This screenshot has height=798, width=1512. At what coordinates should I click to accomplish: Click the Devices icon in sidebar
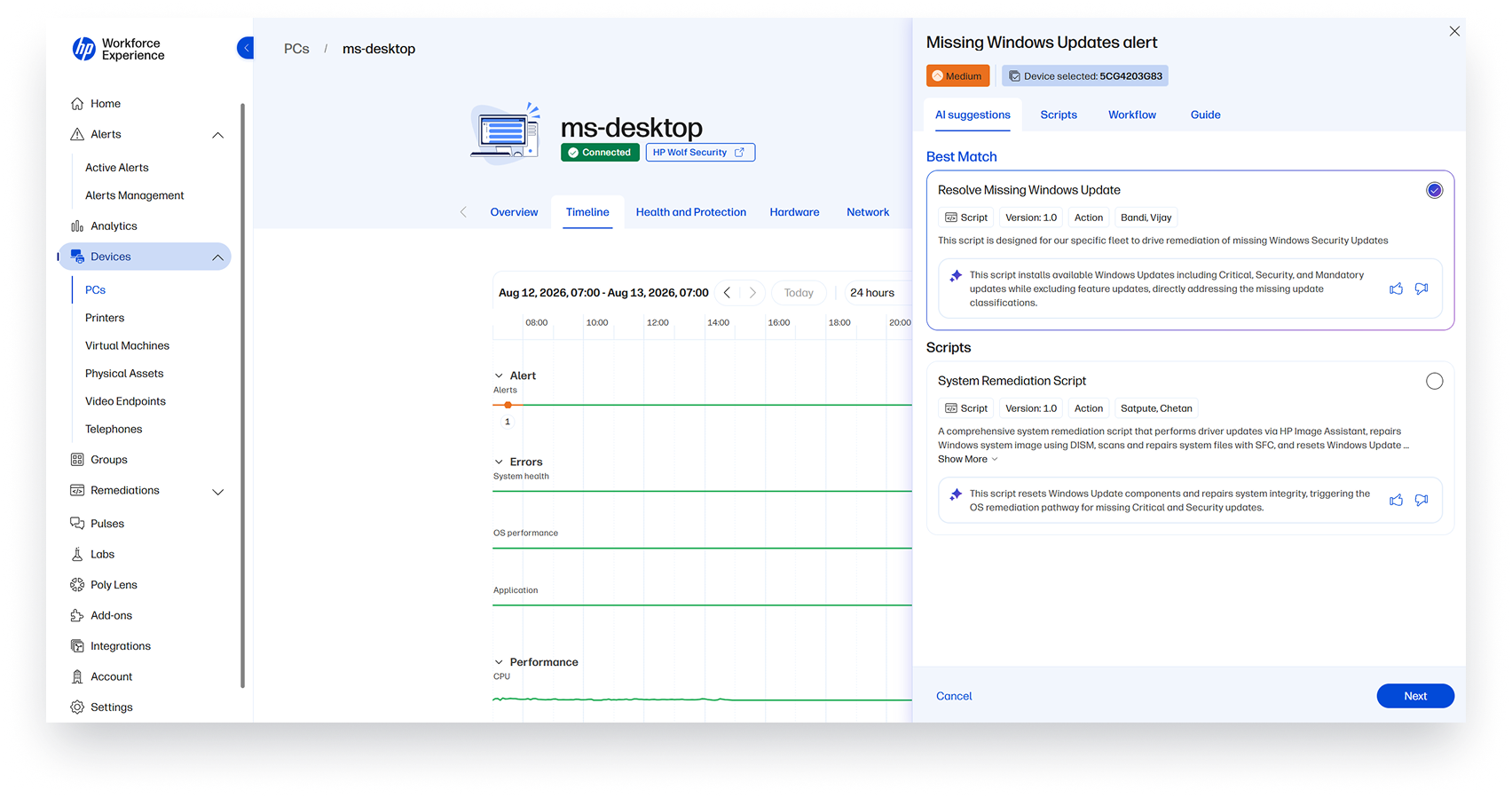(x=77, y=257)
